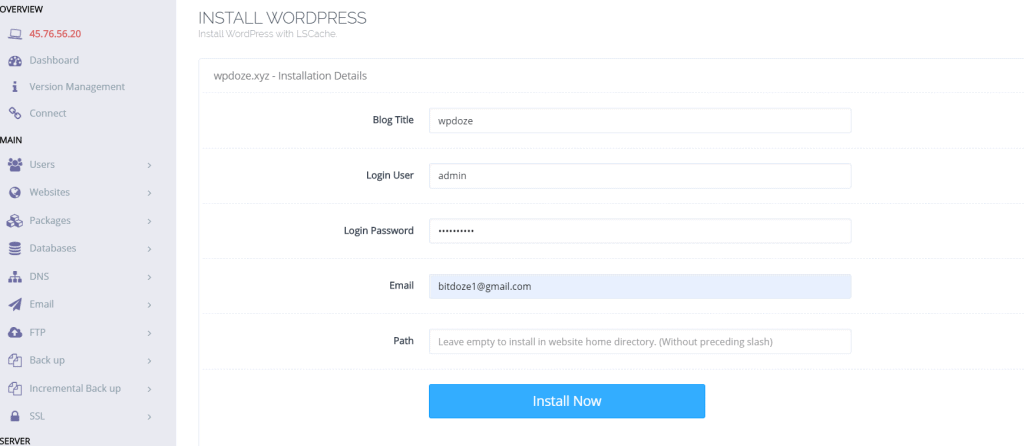Screen dimensions: 1024x446
Task: Select the Users group icon
Action: coord(15,165)
